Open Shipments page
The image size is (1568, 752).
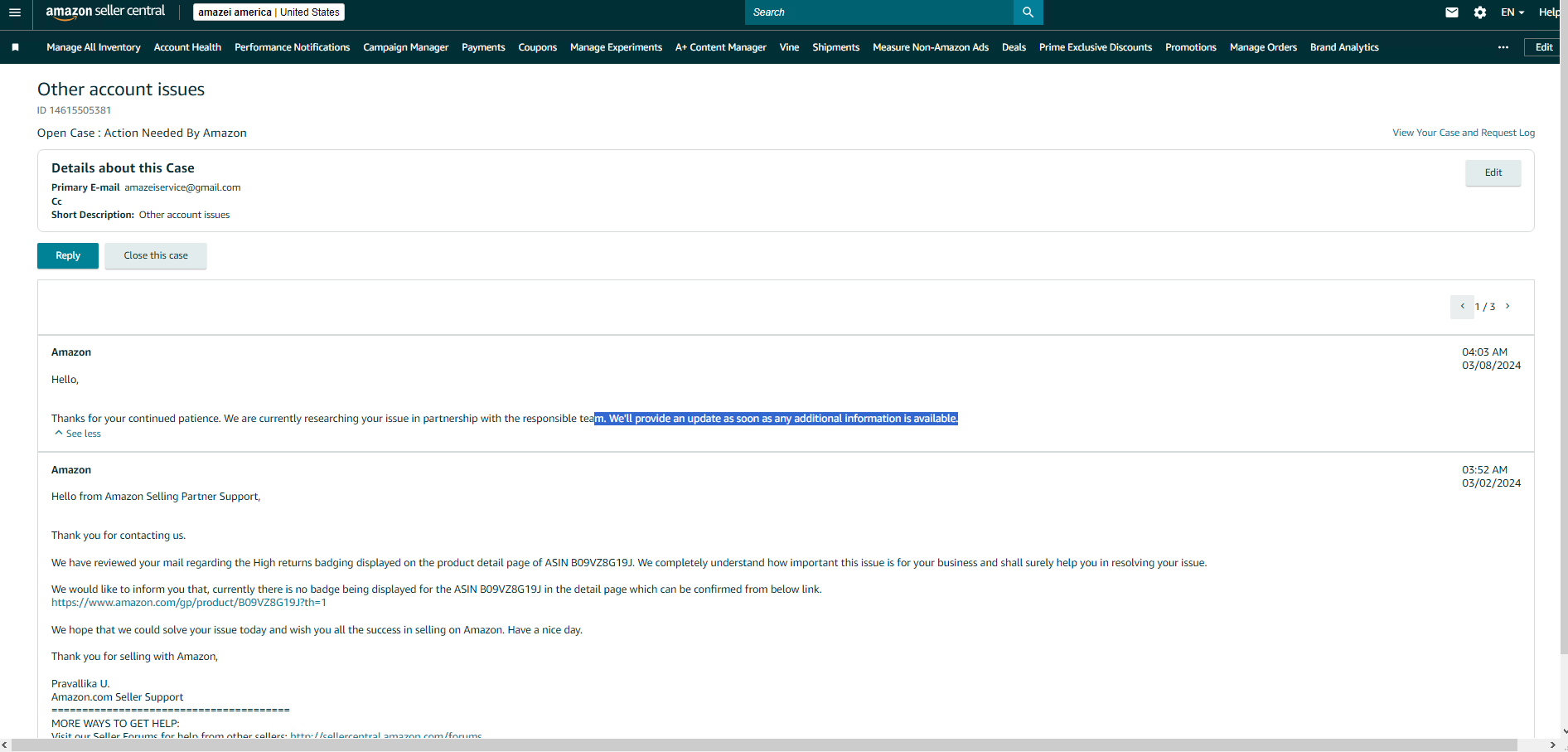(x=835, y=47)
